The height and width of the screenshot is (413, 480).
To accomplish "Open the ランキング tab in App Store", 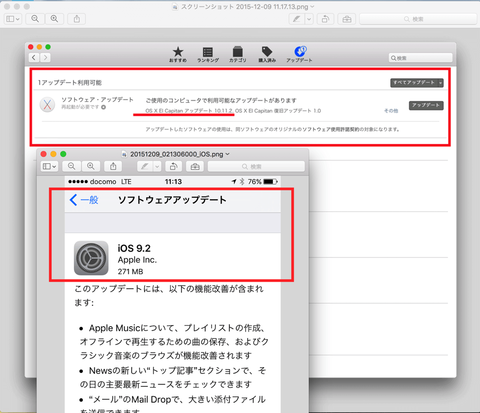I will [x=208, y=55].
